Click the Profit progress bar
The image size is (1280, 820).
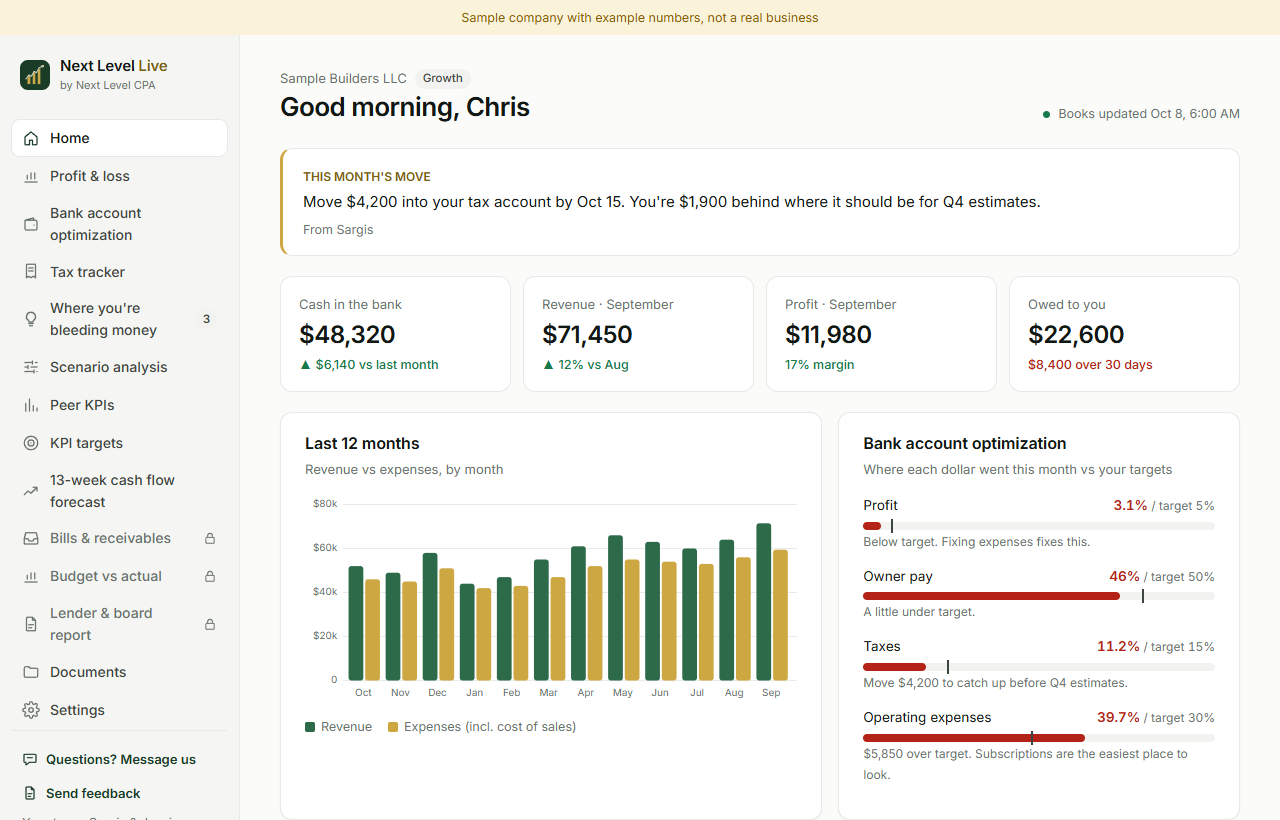pyautogui.click(x=1039, y=526)
